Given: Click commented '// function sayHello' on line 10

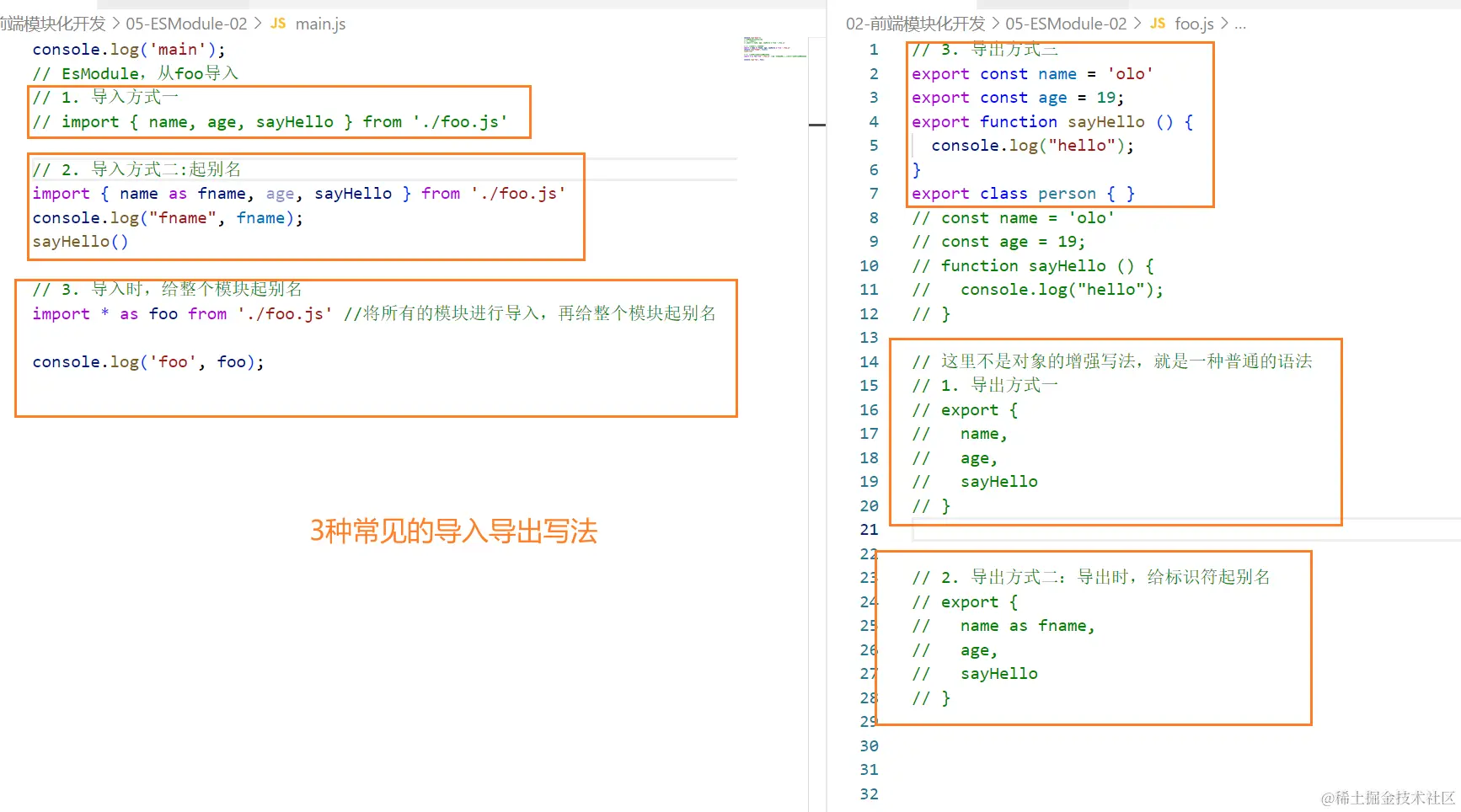Looking at the screenshot, I should (1033, 265).
